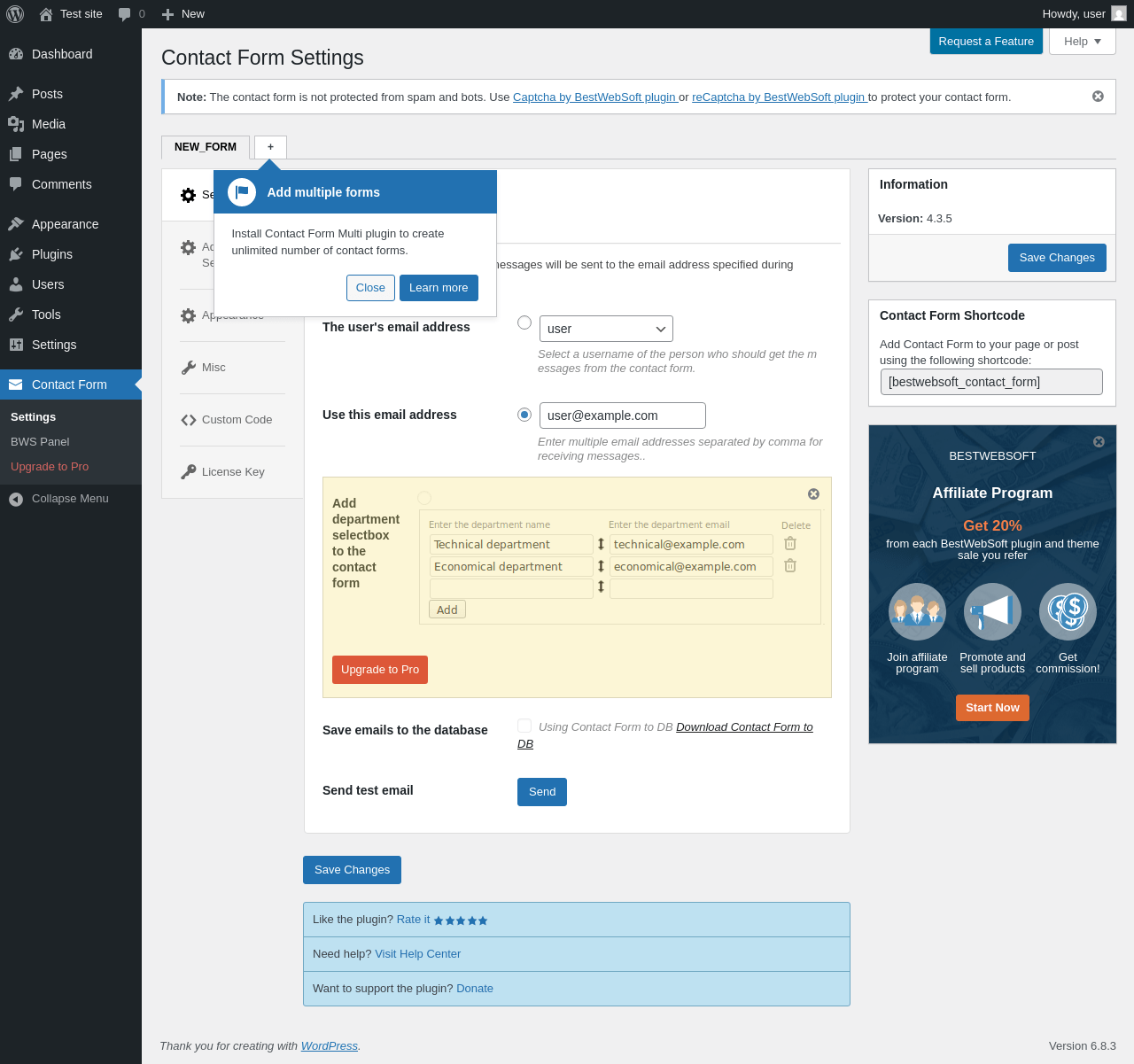The height and width of the screenshot is (1064, 1134).
Task: Open the Test site home icon
Action: pyautogui.click(x=46, y=14)
